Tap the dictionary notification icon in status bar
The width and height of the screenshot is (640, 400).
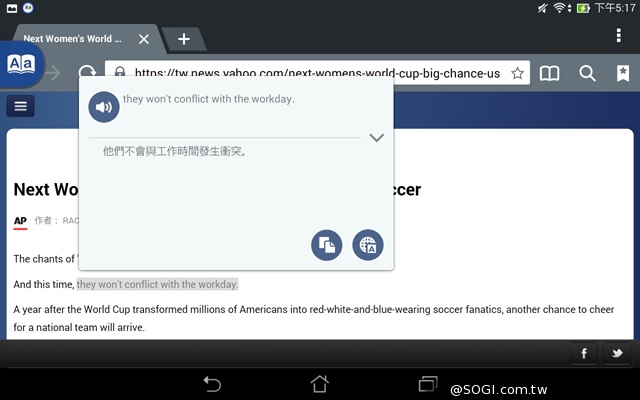[x=28, y=8]
